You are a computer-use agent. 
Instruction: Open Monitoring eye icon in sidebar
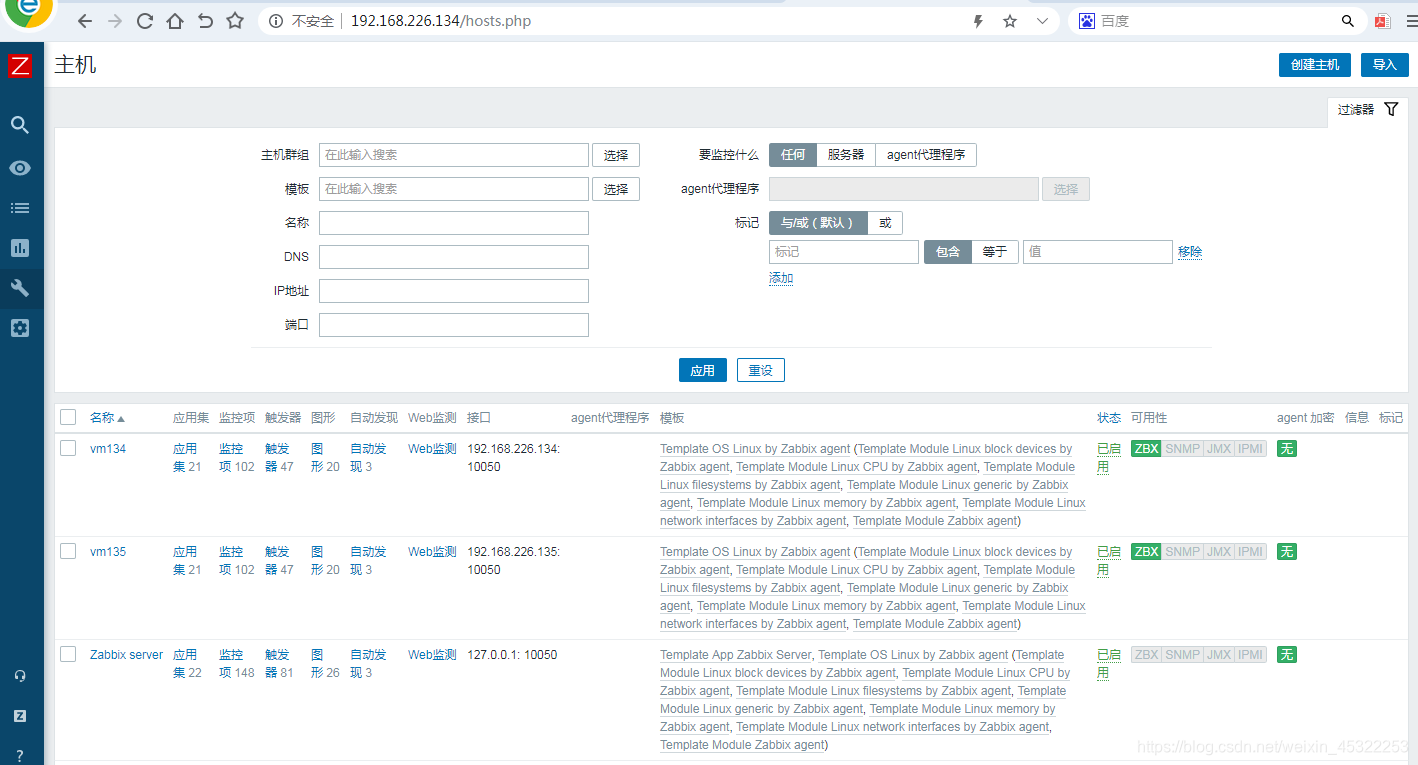[x=20, y=167]
